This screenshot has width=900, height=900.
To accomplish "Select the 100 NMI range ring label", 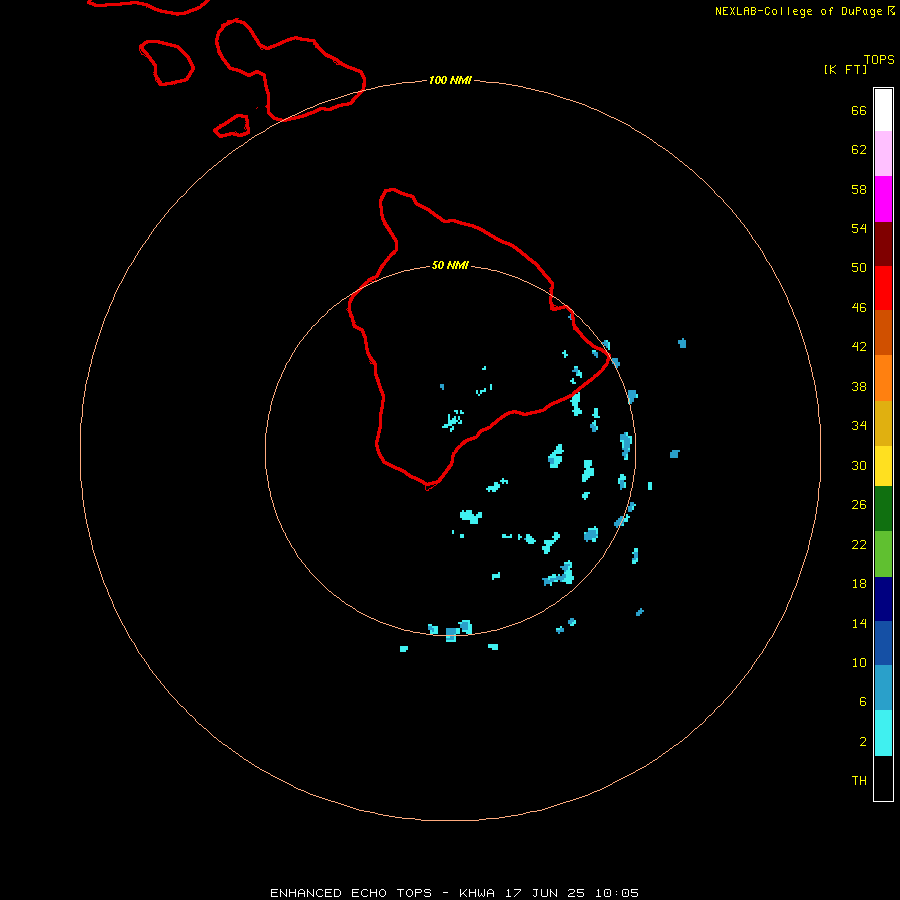I will click(x=450, y=80).
